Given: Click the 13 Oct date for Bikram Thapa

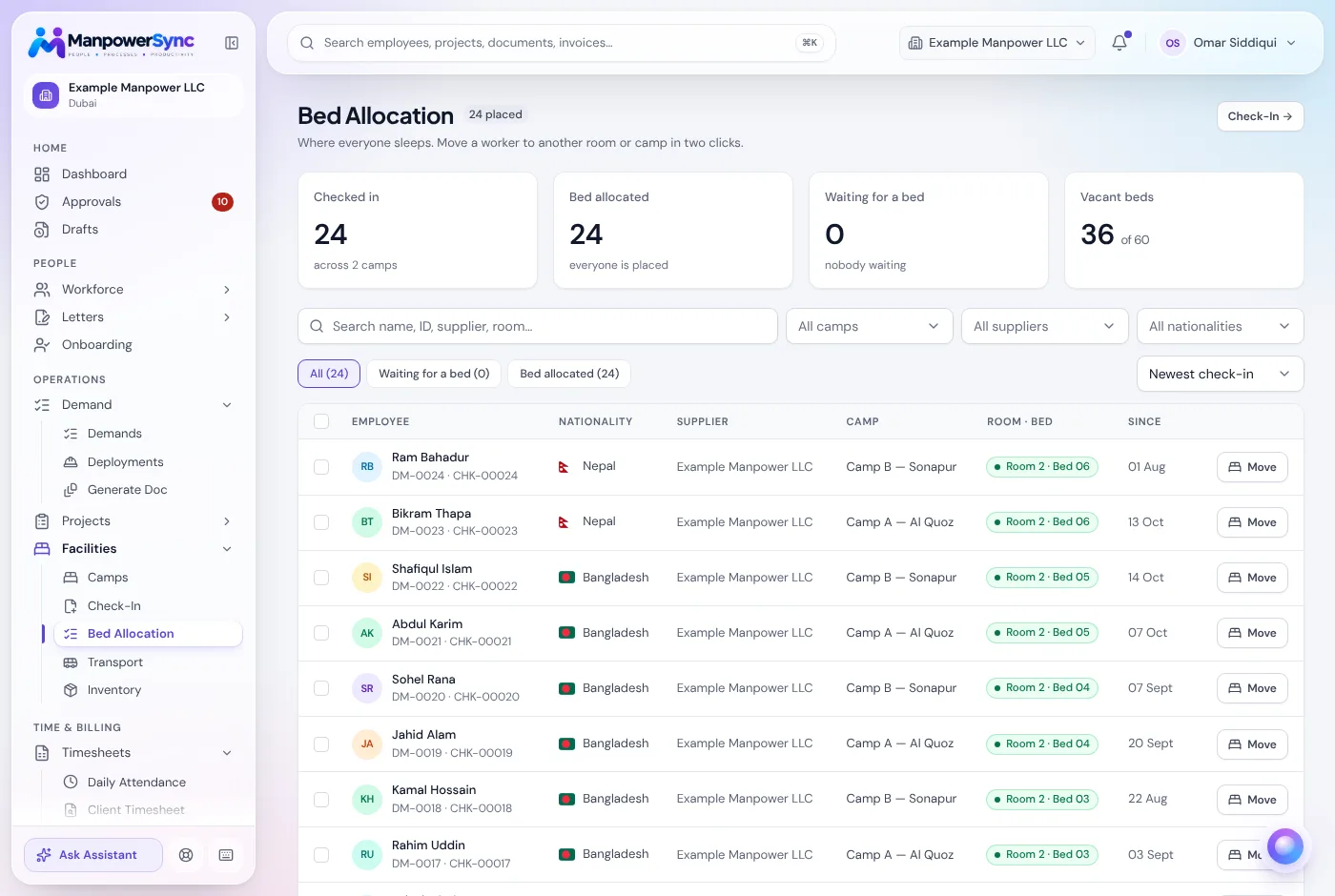Looking at the screenshot, I should click(1145, 522).
